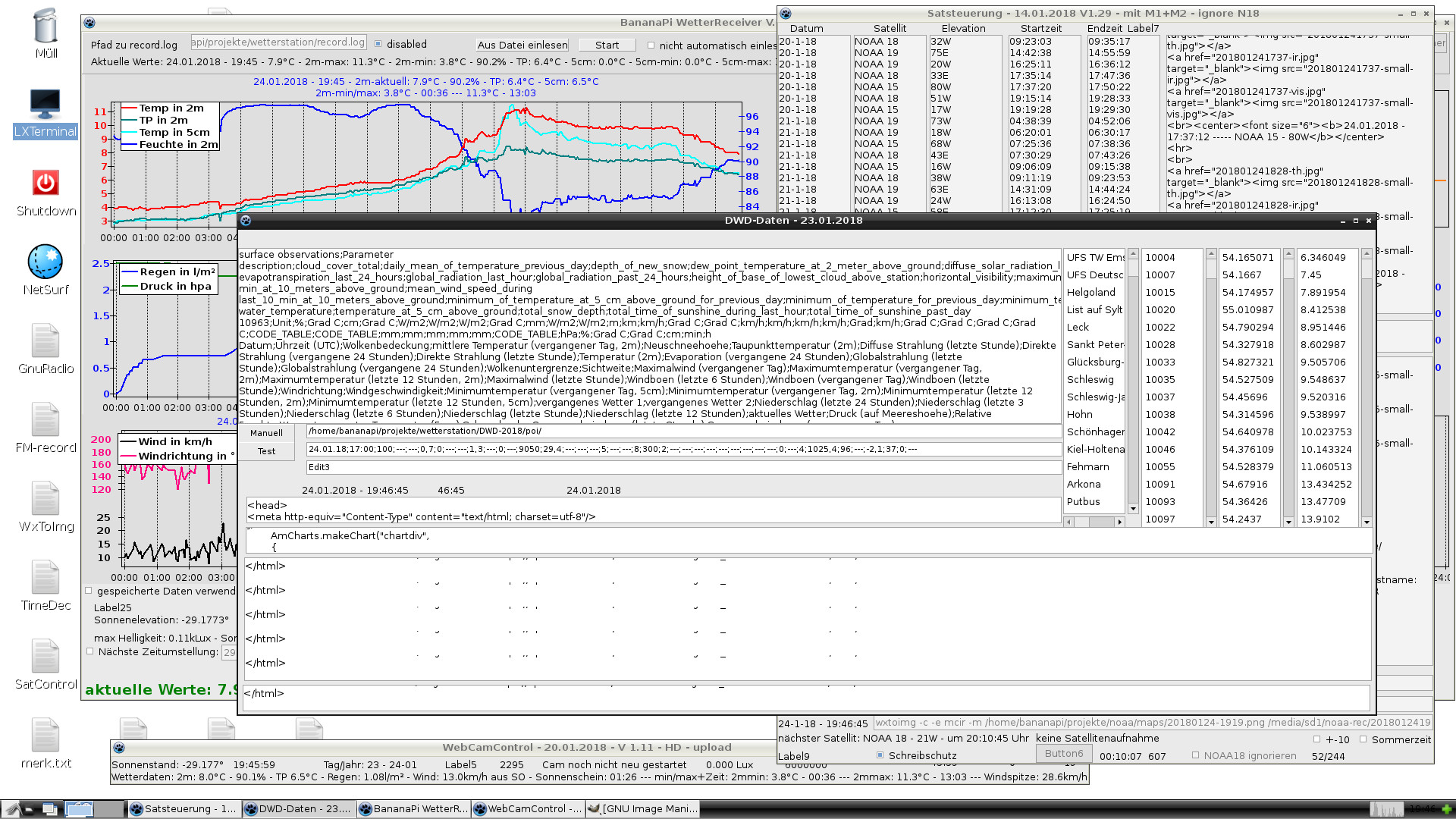
Task: Switch to WebCamControl in the taskbar
Action: point(527,809)
